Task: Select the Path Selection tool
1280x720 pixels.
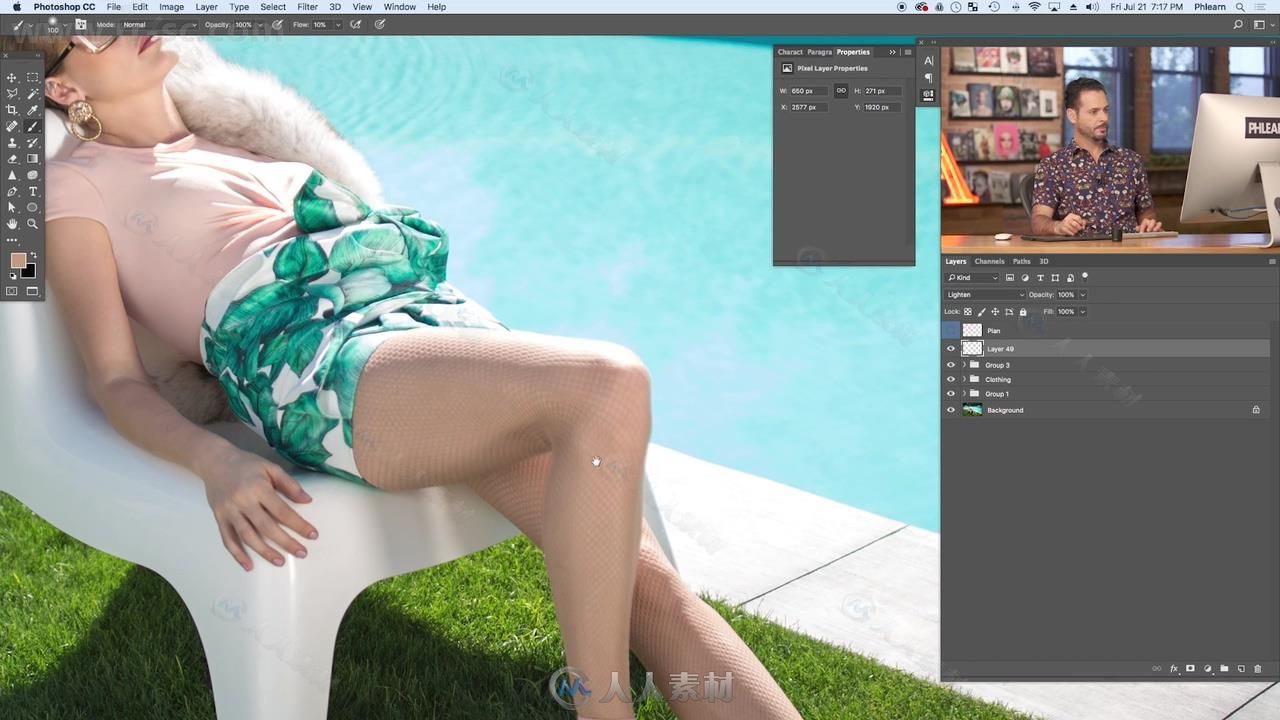Action: pyautogui.click(x=12, y=208)
